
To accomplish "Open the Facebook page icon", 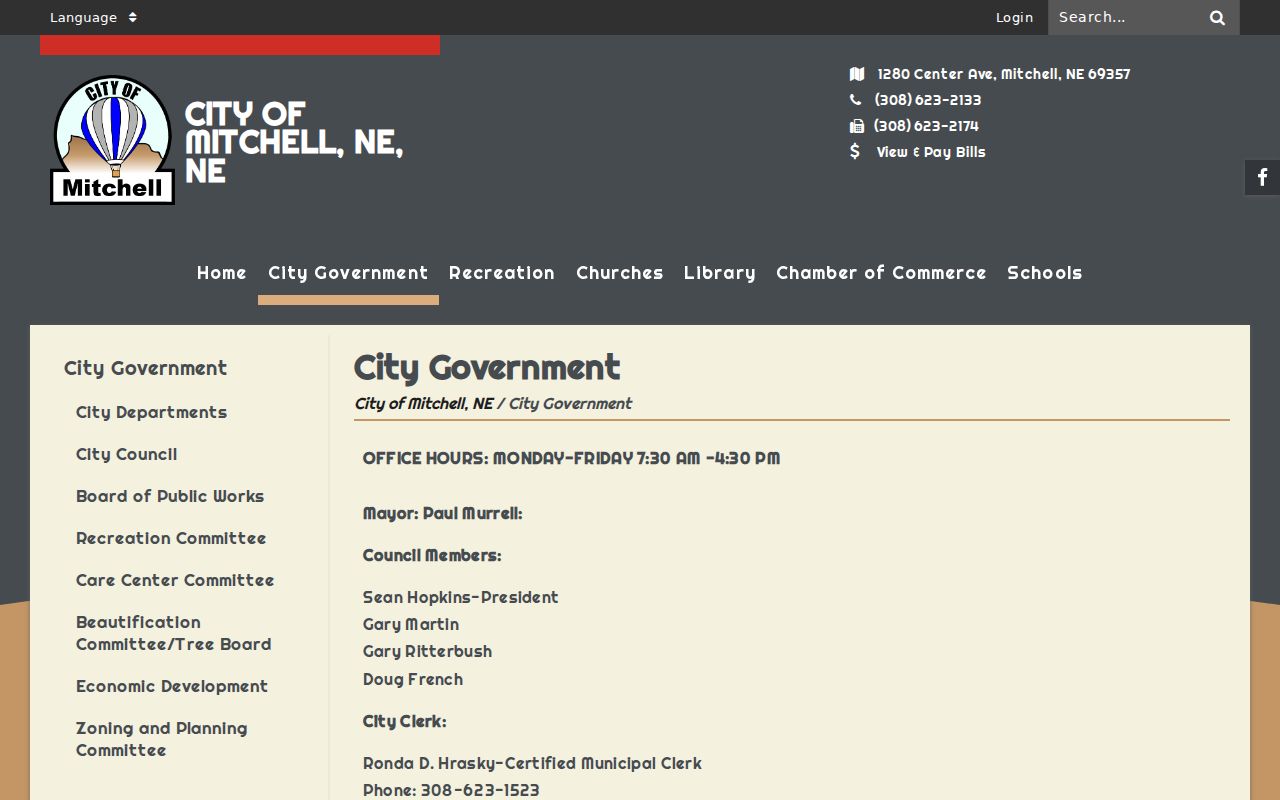I will pos(1262,177).
